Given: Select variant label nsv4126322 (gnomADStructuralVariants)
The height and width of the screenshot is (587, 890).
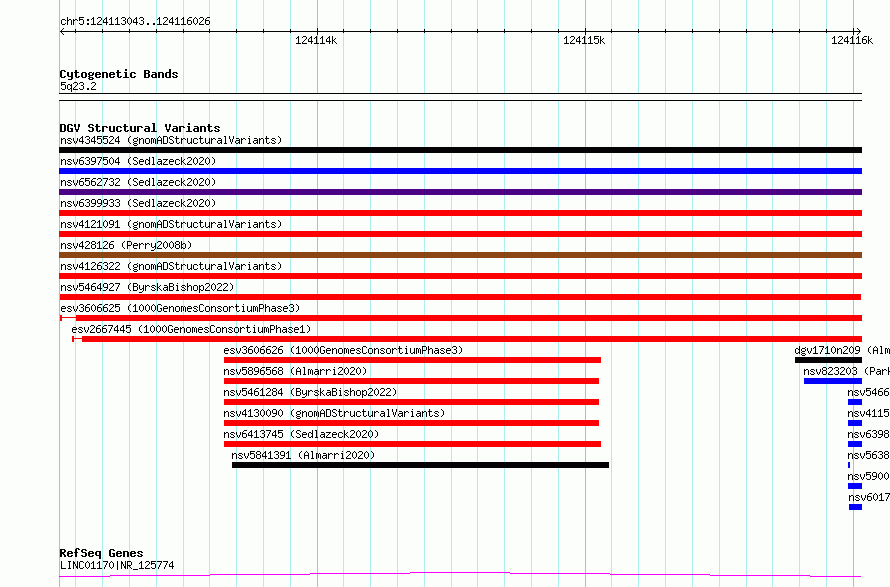Looking at the screenshot, I should tap(171, 266).
